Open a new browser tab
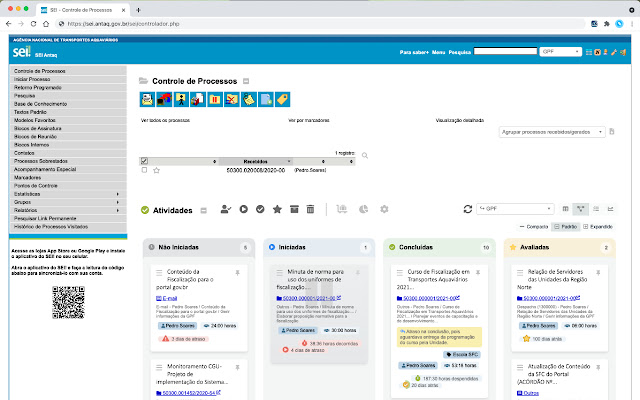The width and height of the screenshot is (640, 400). point(138,10)
